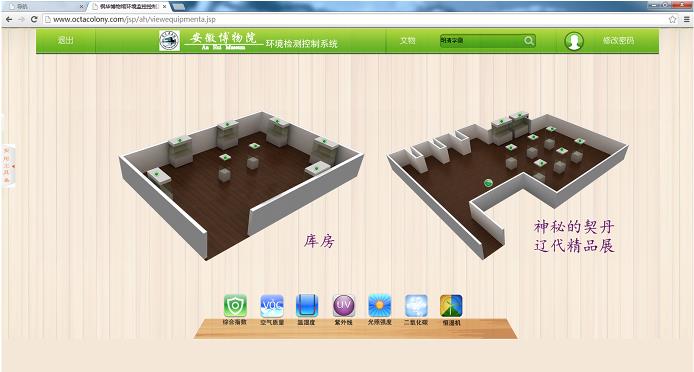Screen dimensions: 694x372
Task: Open the Chrome menu button
Action: [x=686, y=19]
